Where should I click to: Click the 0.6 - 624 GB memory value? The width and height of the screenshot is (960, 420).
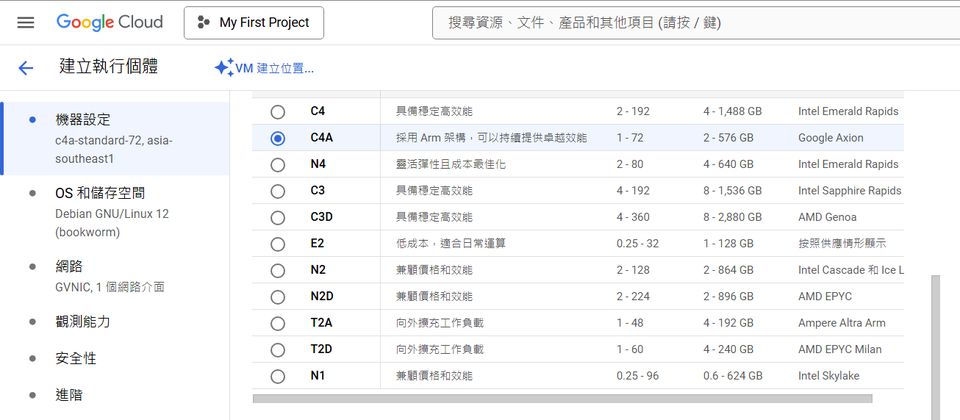[733, 375]
